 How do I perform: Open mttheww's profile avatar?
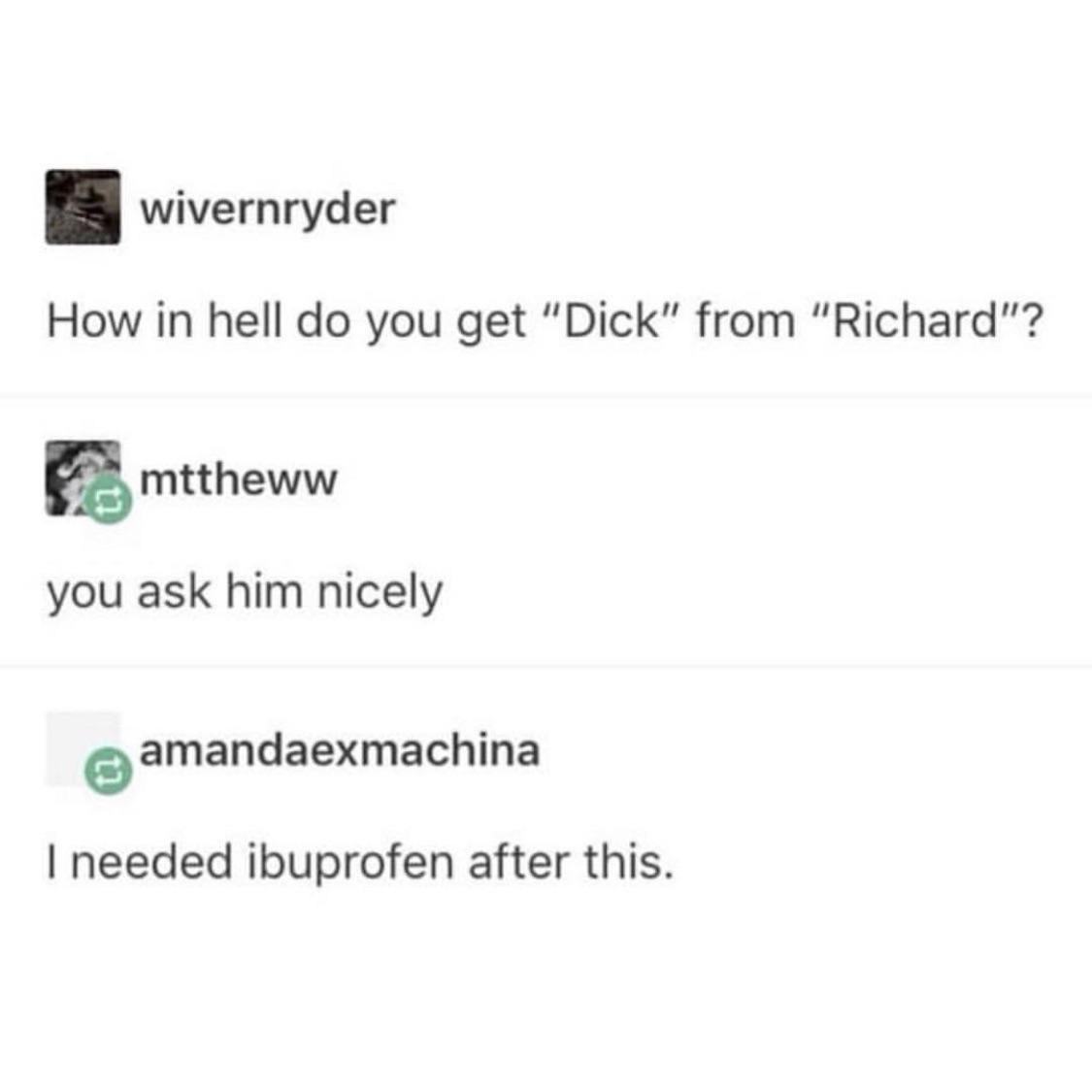(83, 478)
